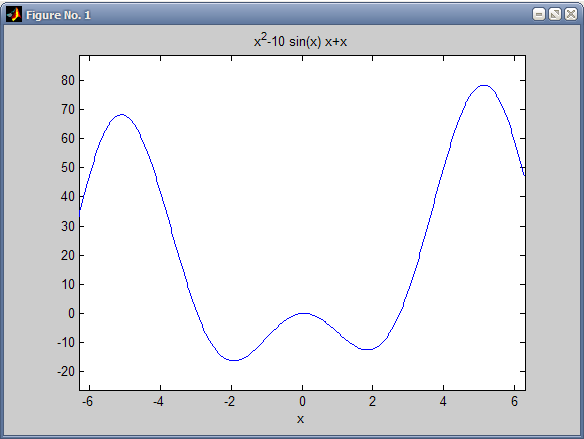Screen dimensions: 584x439
Task: Click the plot title x²-10 sin(x) x+x
Action: coord(300,40)
